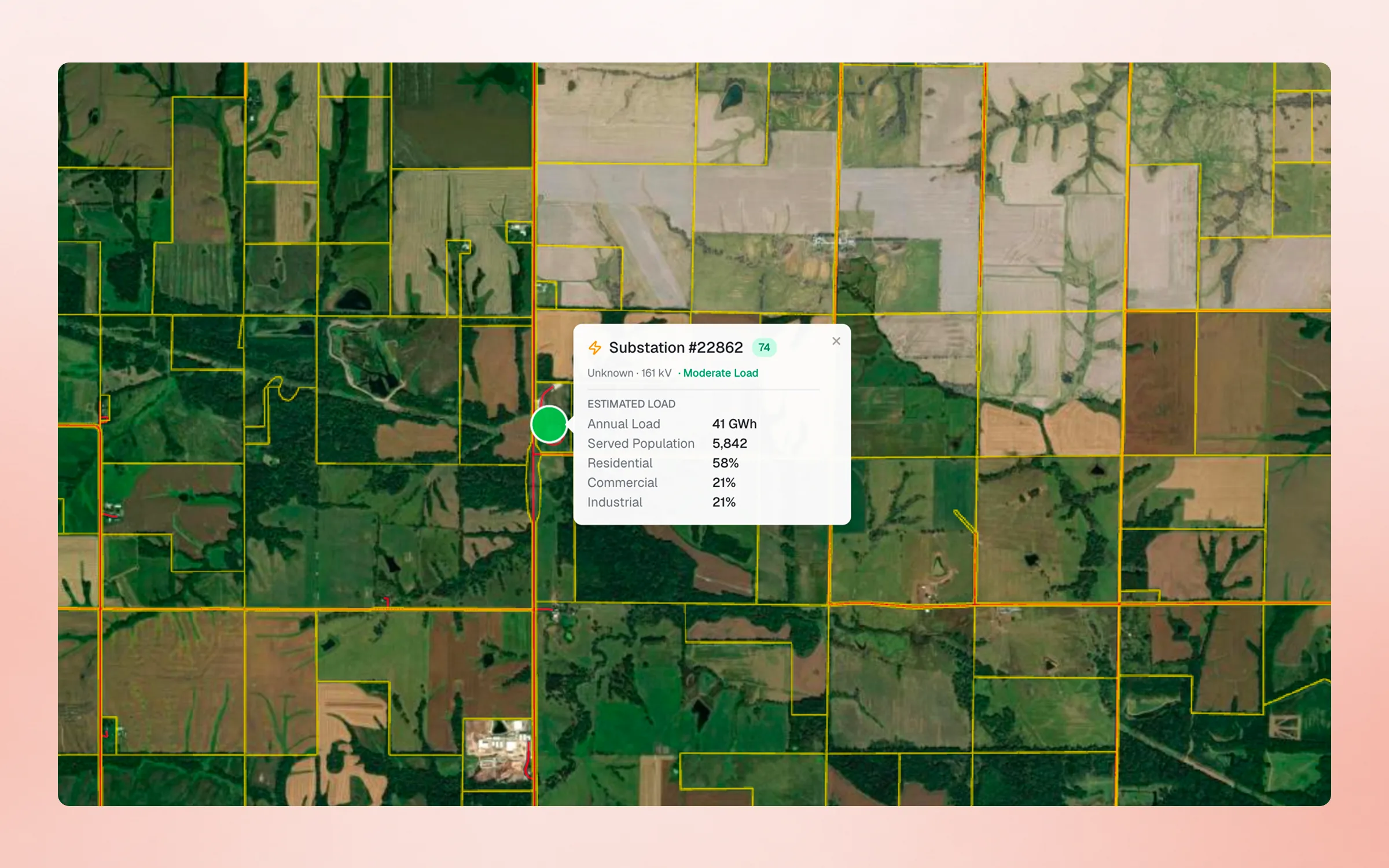Select the Substation #22862 title
This screenshot has width=1389, height=868.
pos(676,348)
